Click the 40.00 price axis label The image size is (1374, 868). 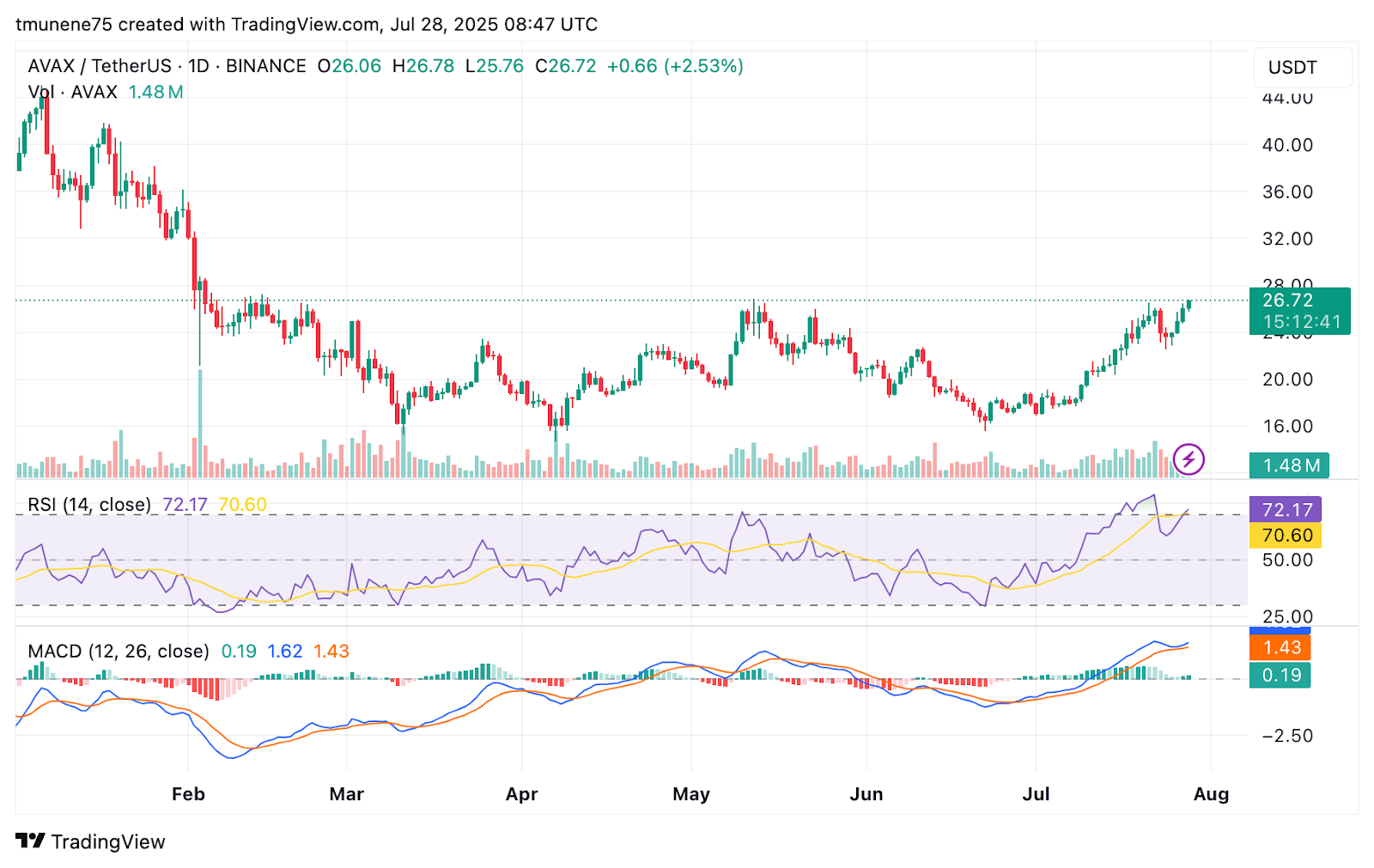click(x=1287, y=145)
